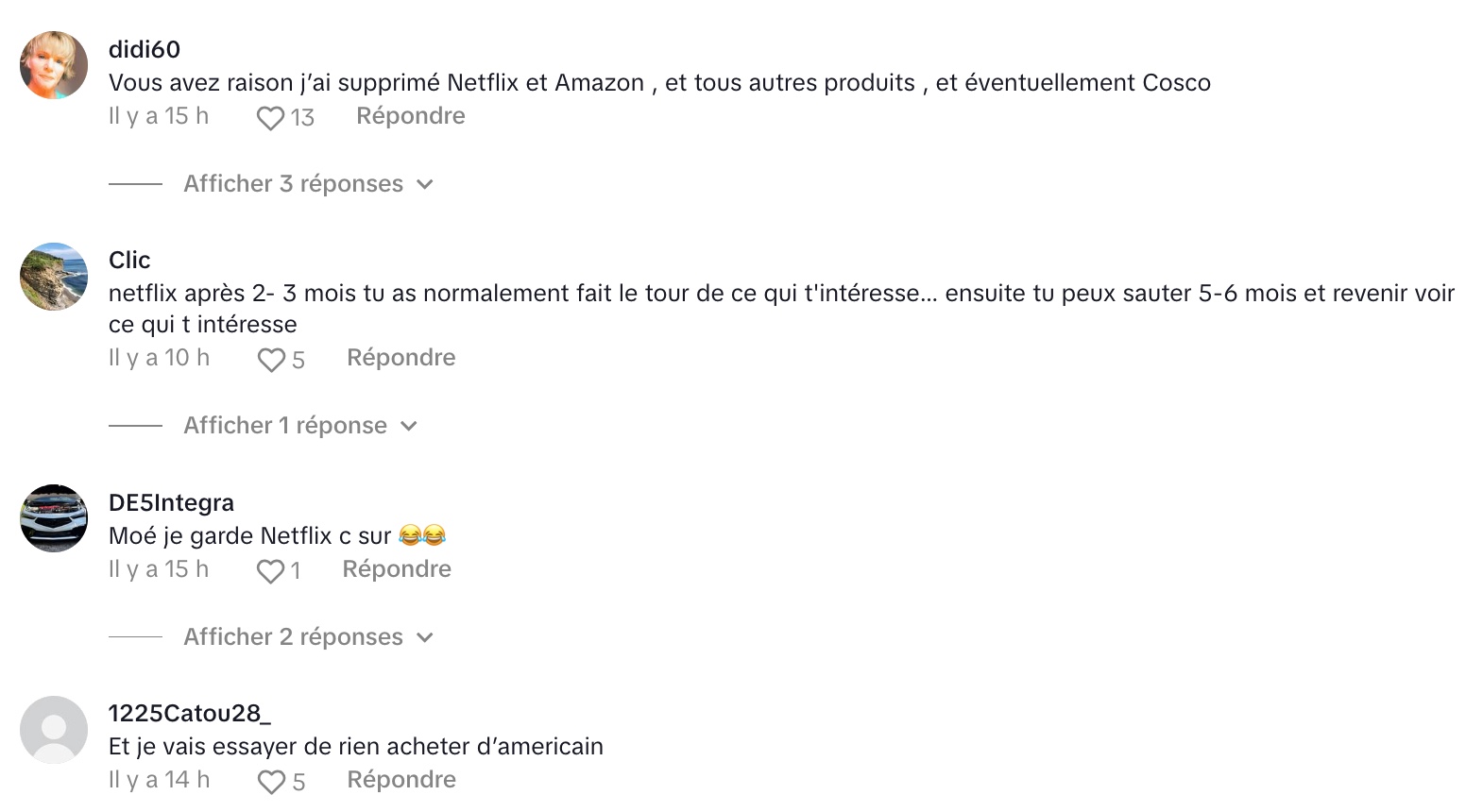Open the didi60 username link

point(145,49)
